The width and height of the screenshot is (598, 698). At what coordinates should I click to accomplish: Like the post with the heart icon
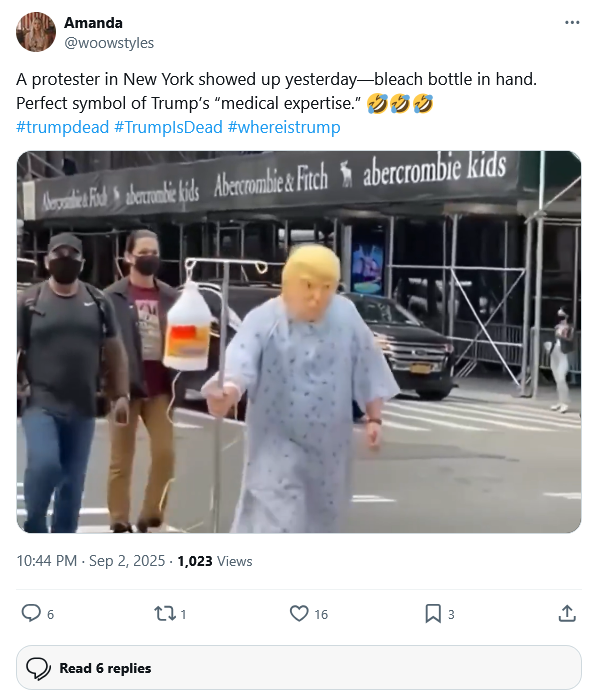(299, 613)
